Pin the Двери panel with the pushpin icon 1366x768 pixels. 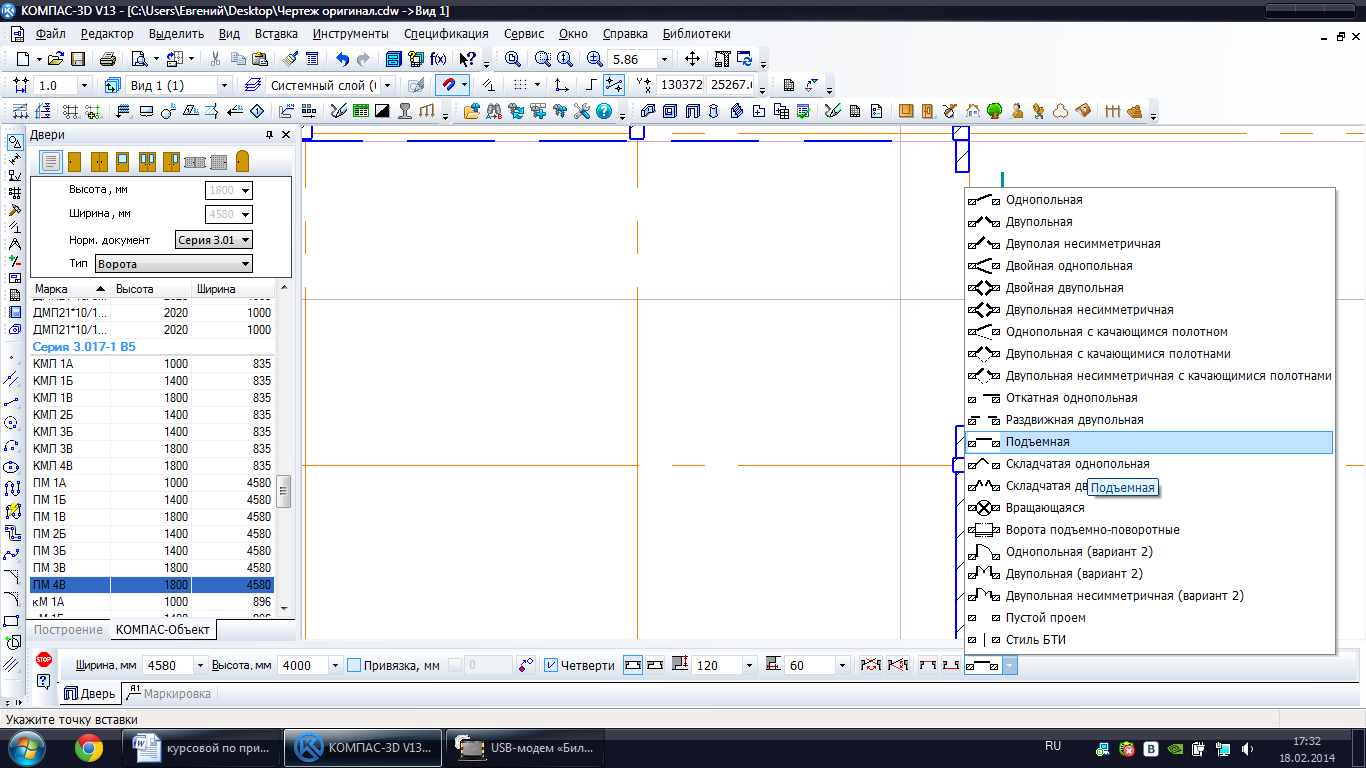point(269,134)
